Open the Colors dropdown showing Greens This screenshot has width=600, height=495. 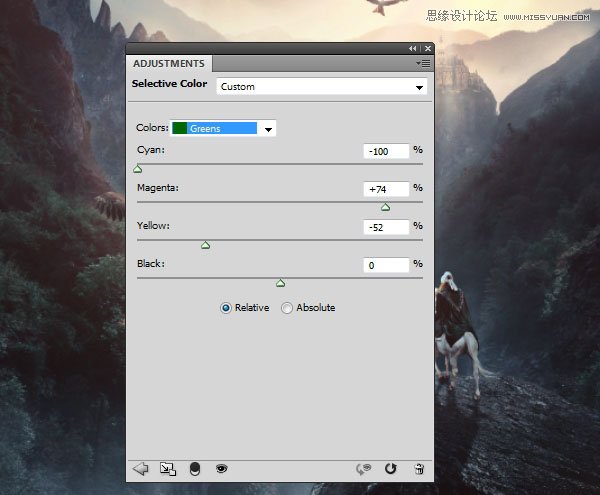coord(223,129)
